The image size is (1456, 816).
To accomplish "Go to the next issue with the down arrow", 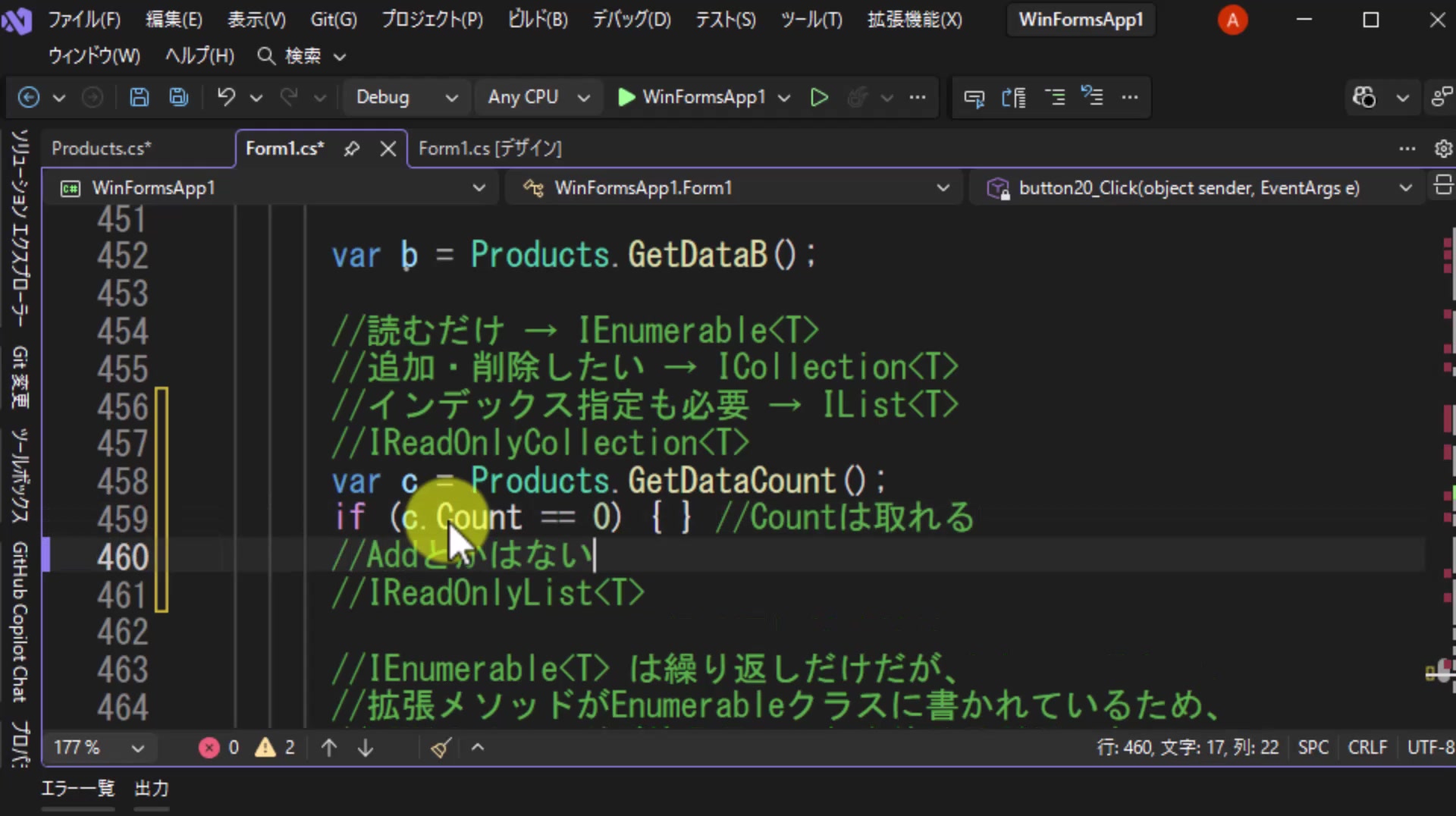I will tap(366, 748).
